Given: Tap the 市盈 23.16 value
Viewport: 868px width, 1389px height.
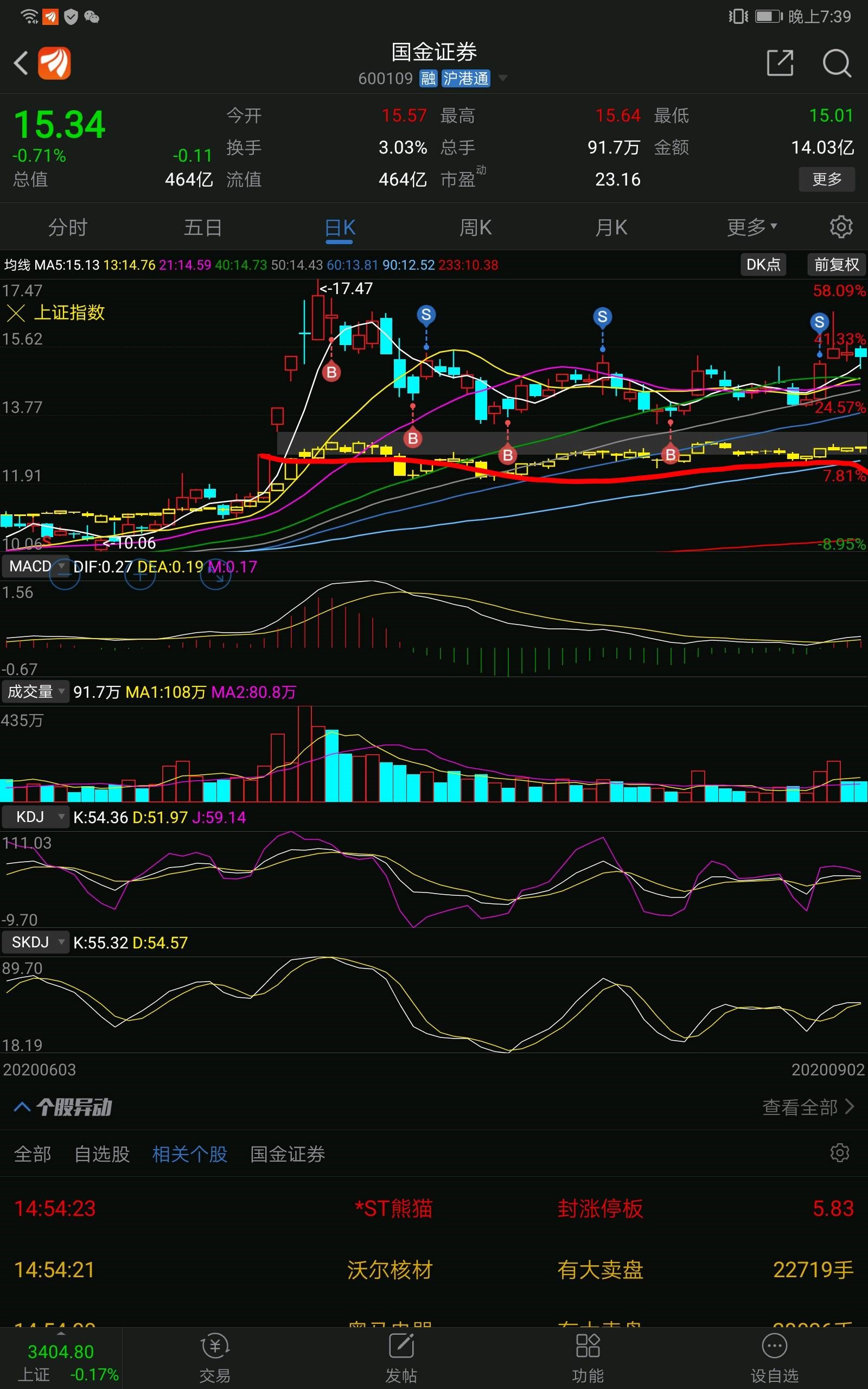Looking at the screenshot, I should tap(618, 180).
